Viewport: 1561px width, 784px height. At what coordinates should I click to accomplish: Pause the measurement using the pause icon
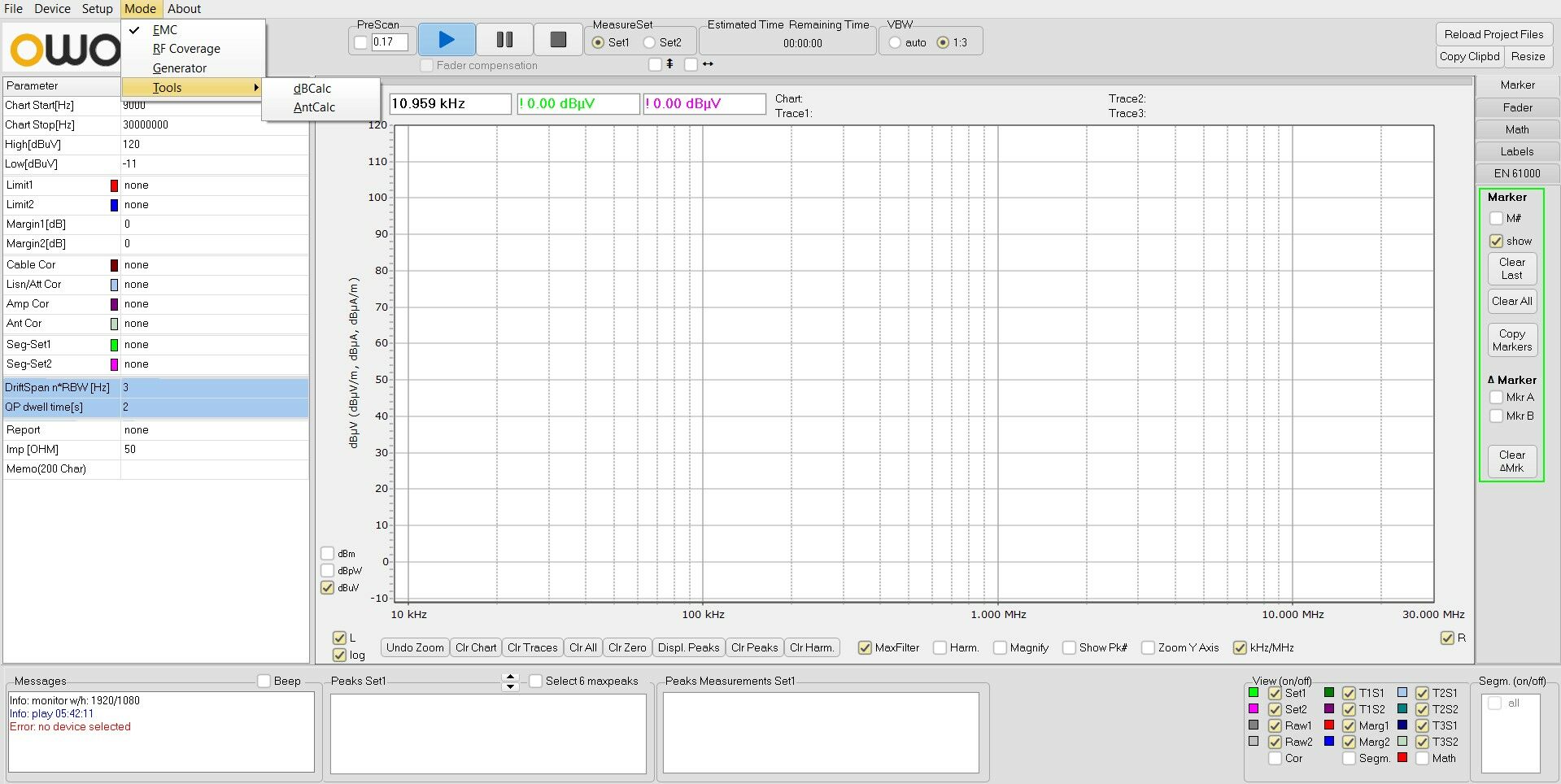coord(504,38)
